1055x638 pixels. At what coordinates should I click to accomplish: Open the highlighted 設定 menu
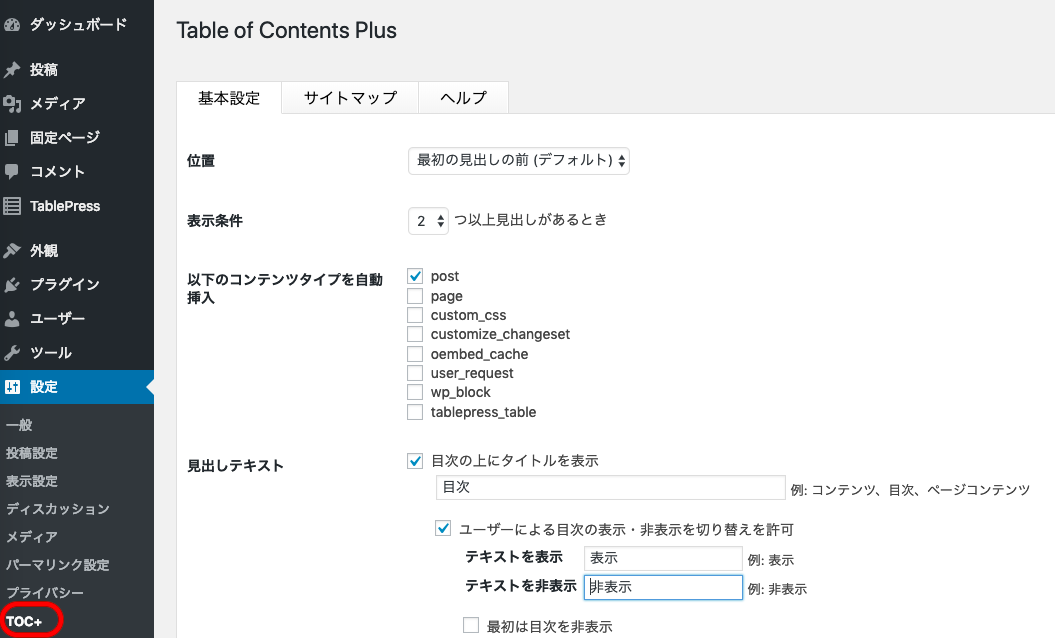tap(77, 387)
